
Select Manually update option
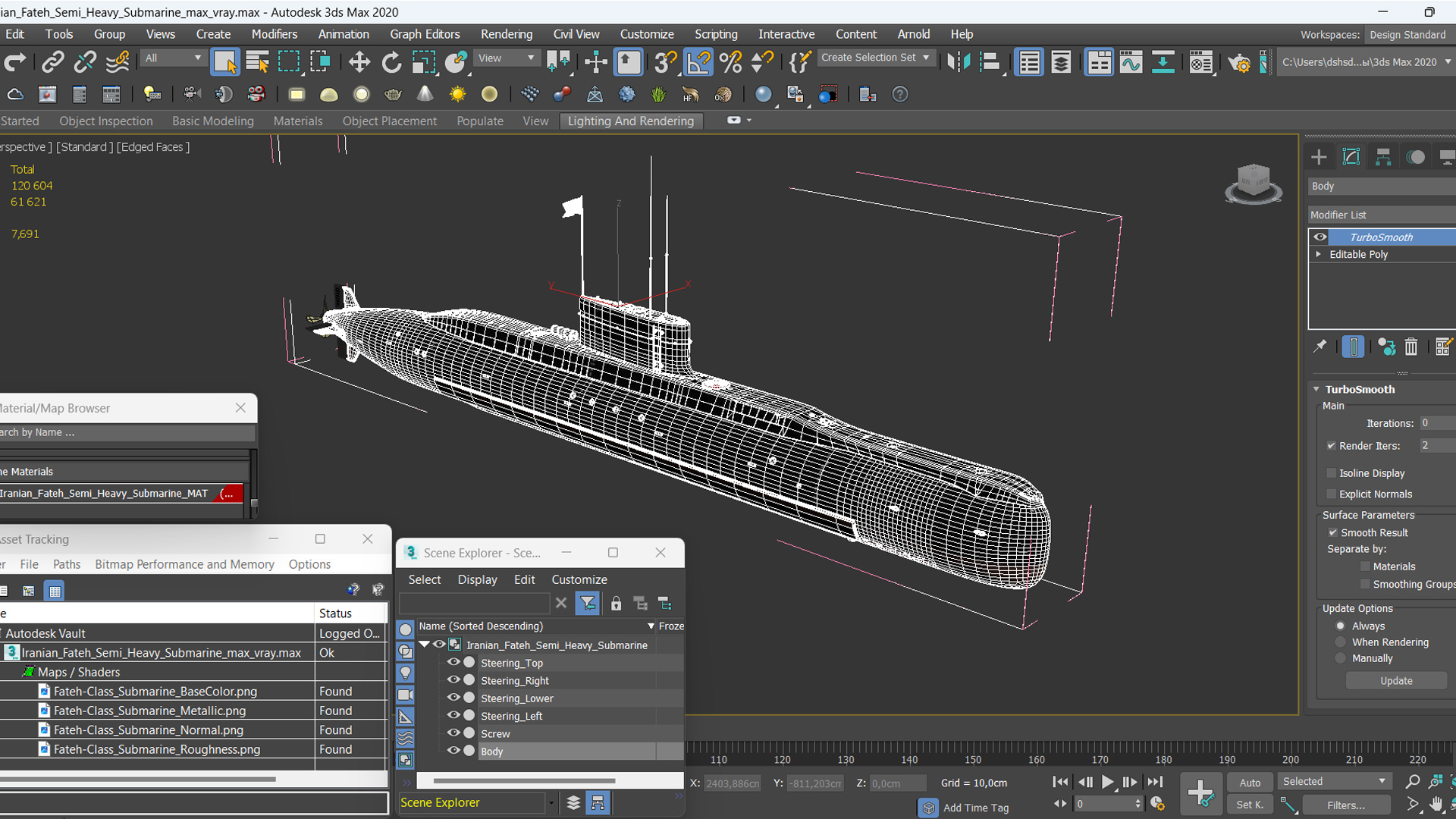[x=1340, y=658]
